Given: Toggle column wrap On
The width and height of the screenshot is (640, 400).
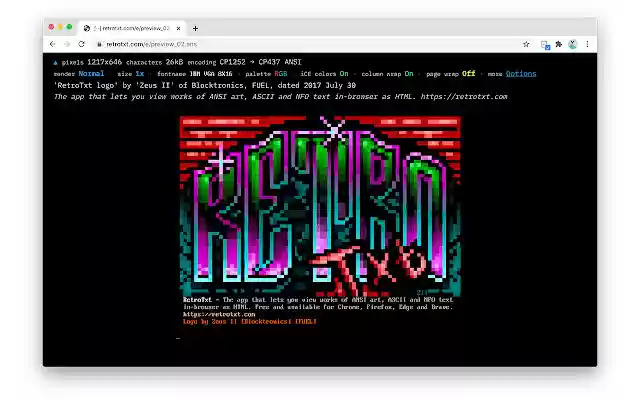Looking at the screenshot, I should point(409,73).
